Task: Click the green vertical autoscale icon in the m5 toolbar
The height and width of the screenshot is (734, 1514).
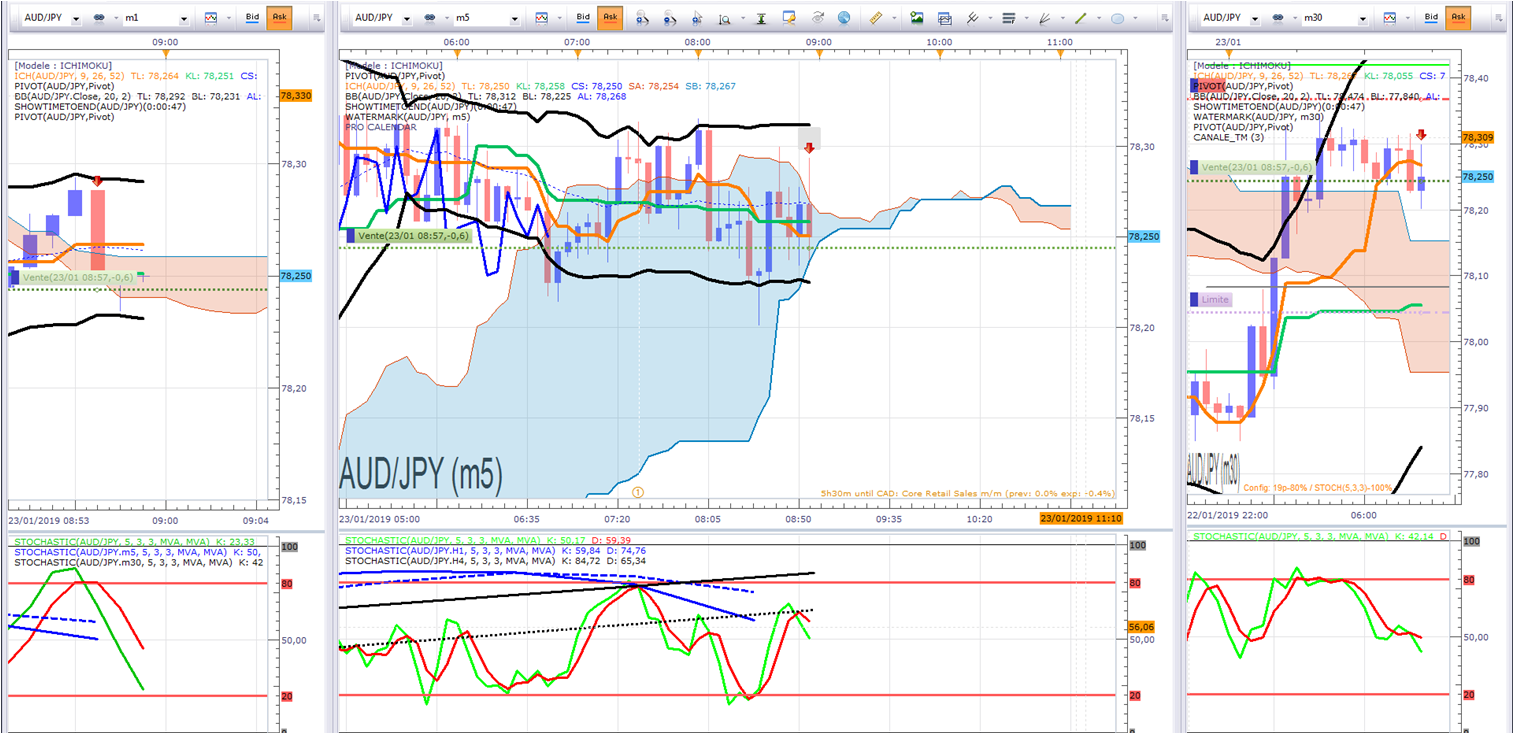Action: click(x=762, y=18)
